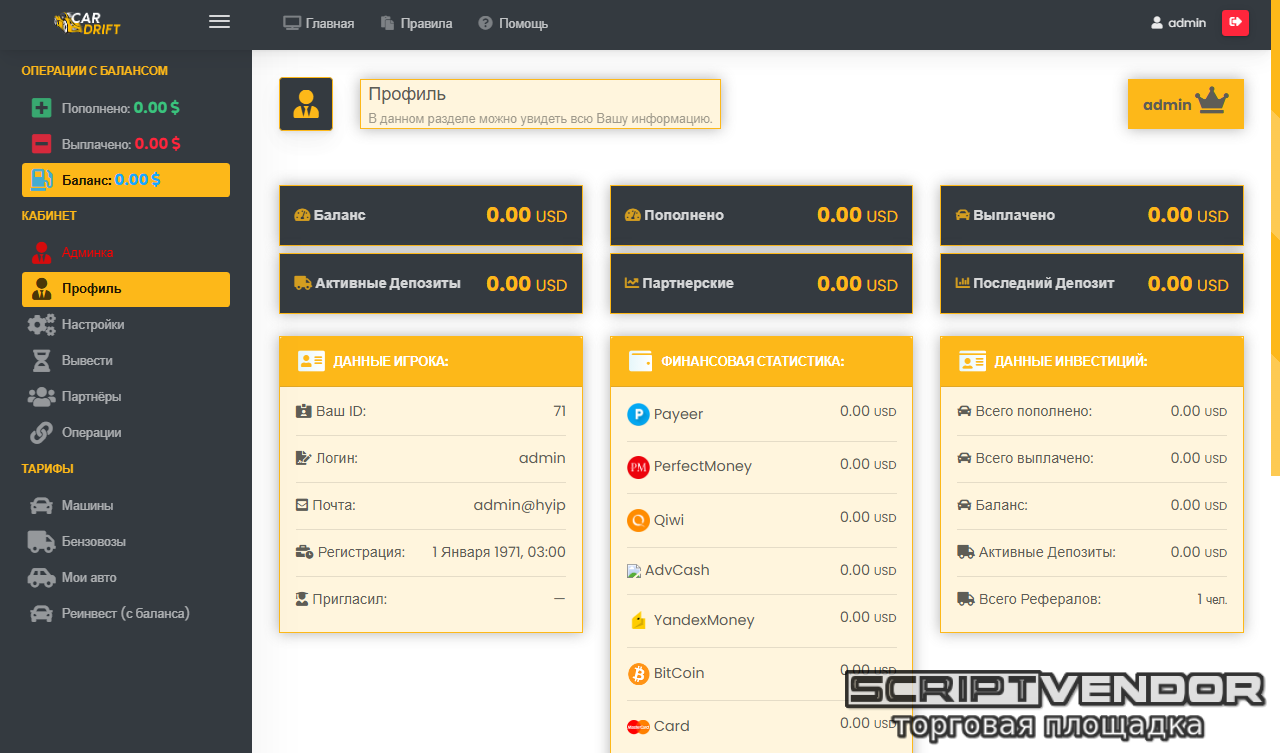Select the Баланс 0.00 $ sidebar item
The height and width of the screenshot is (753, 1280).
click(x=126, y=180)
